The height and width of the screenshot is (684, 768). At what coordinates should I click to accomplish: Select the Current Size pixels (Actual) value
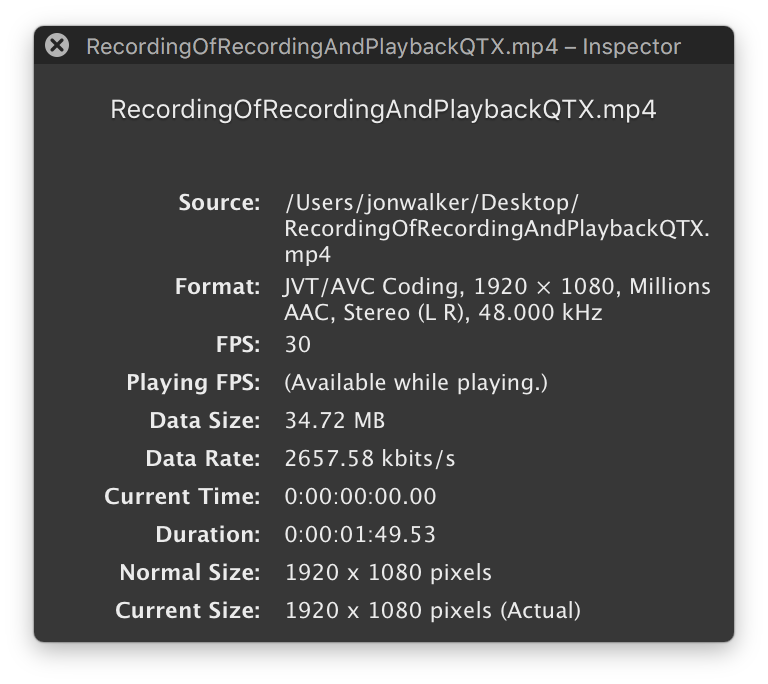[432, 611]
